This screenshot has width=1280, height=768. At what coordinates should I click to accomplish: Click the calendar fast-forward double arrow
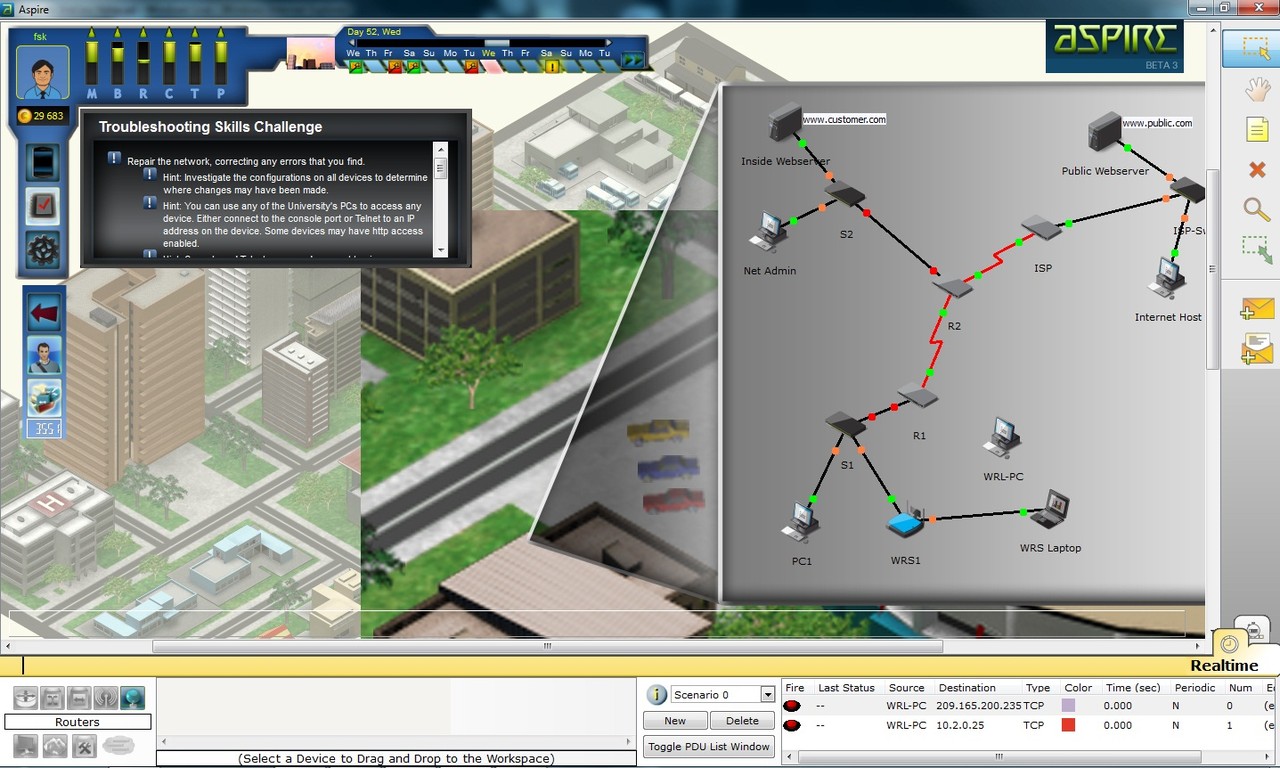tap(633, 60)
